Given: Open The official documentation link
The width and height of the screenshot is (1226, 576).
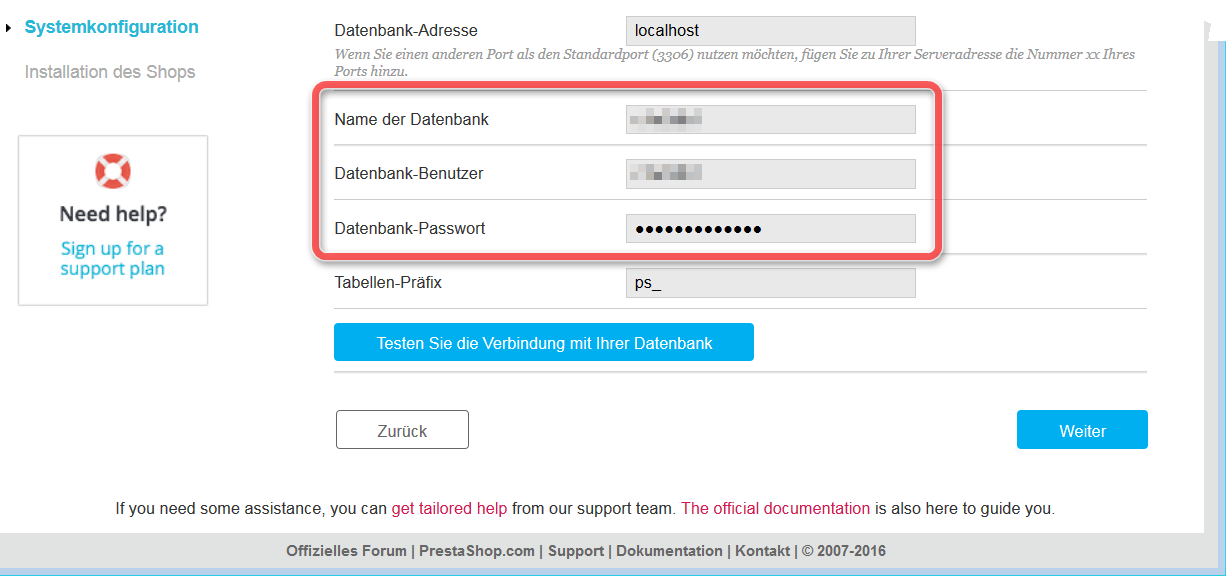Looking at the screenshot, I should [775, 508].
